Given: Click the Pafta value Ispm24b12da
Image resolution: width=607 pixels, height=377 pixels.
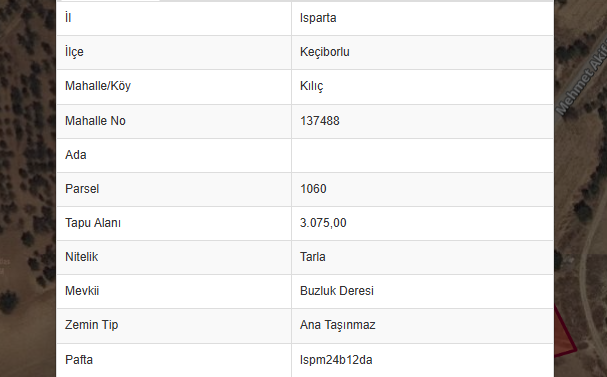Looking at the screenshot, I should point(336,360).
